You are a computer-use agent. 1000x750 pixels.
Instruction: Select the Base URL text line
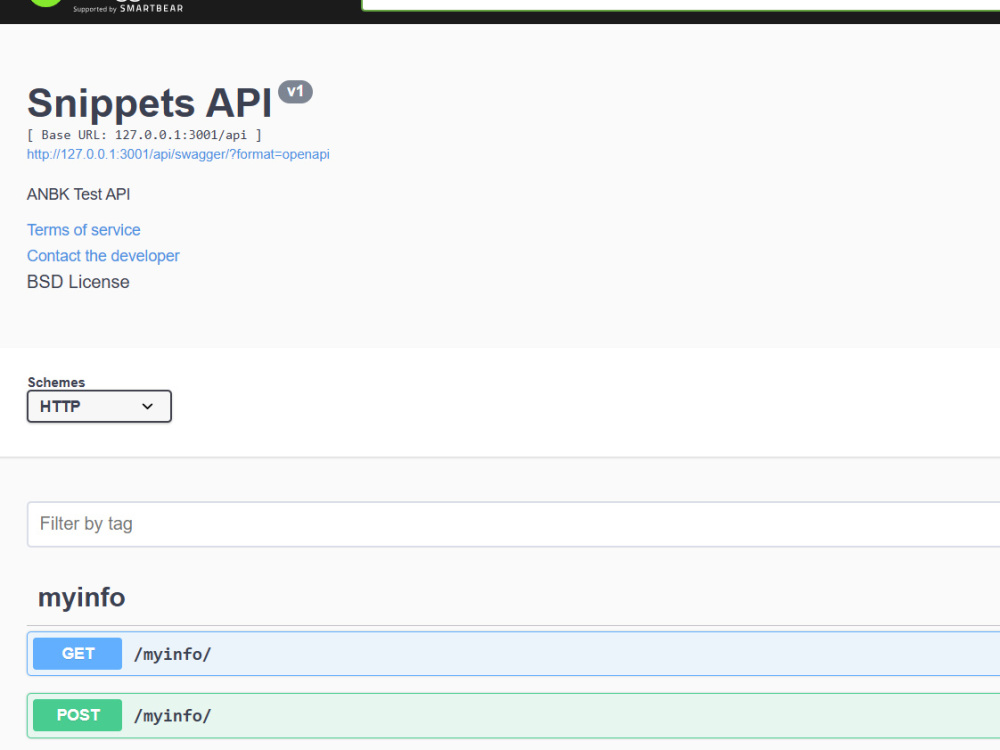pos(144,135)
